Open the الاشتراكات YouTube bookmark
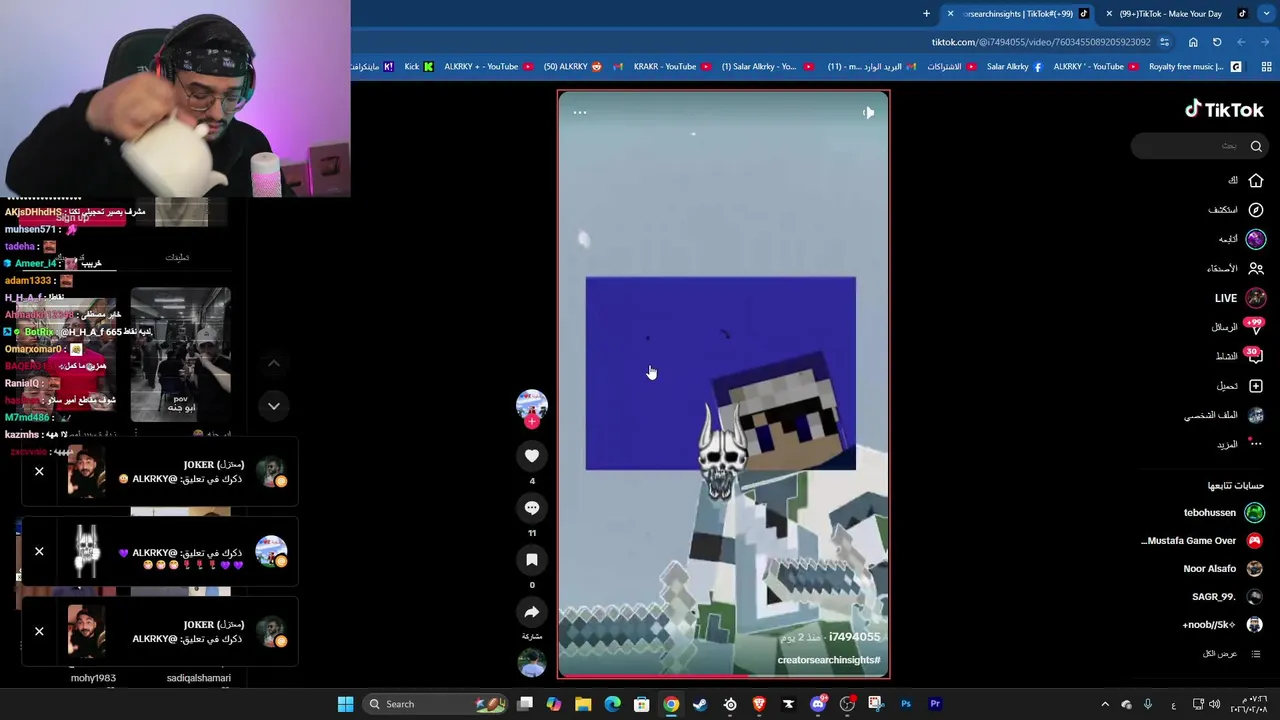Screen dimensions: 1280x720 [950, 67]
